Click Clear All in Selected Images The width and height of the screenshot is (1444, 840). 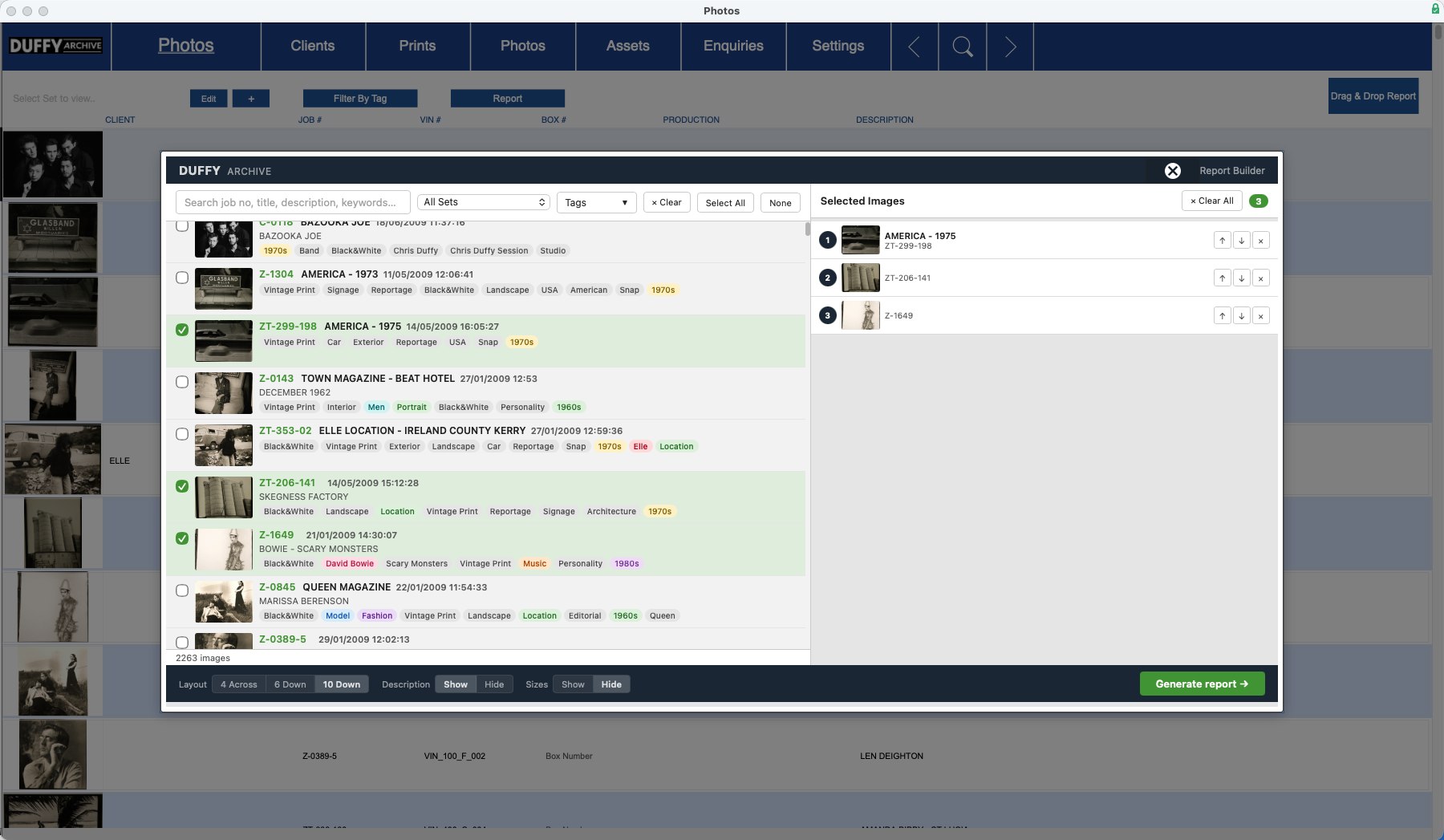coord(1211,201)
